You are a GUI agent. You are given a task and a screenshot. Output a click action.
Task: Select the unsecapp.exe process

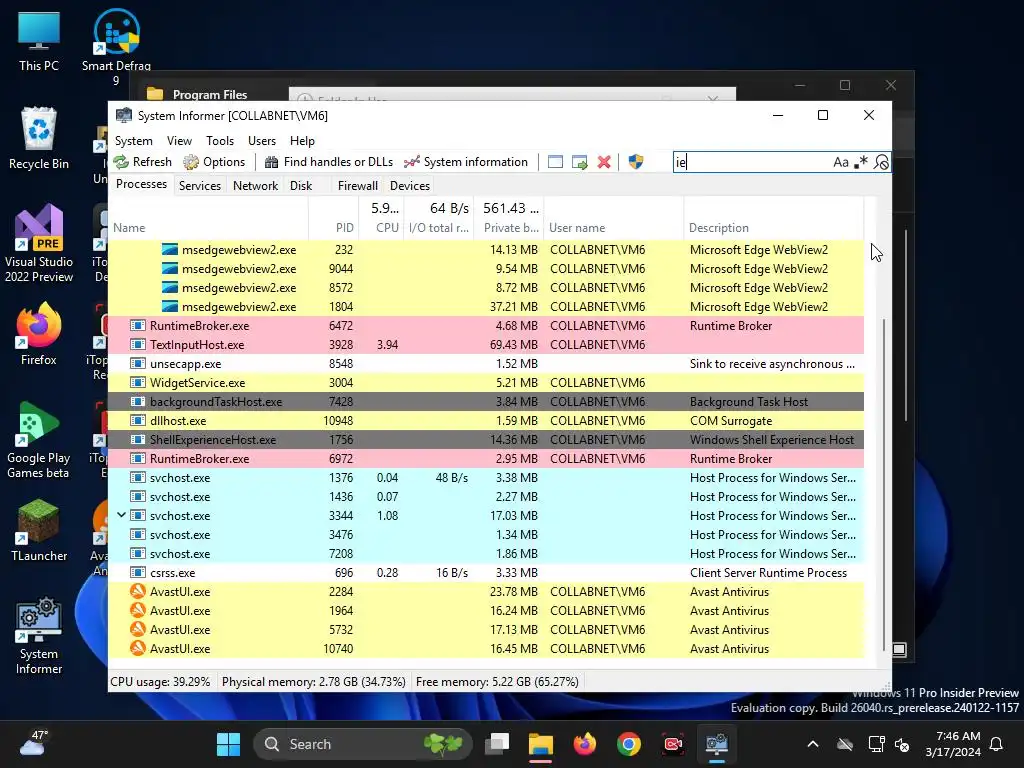(x=486, y=364)
